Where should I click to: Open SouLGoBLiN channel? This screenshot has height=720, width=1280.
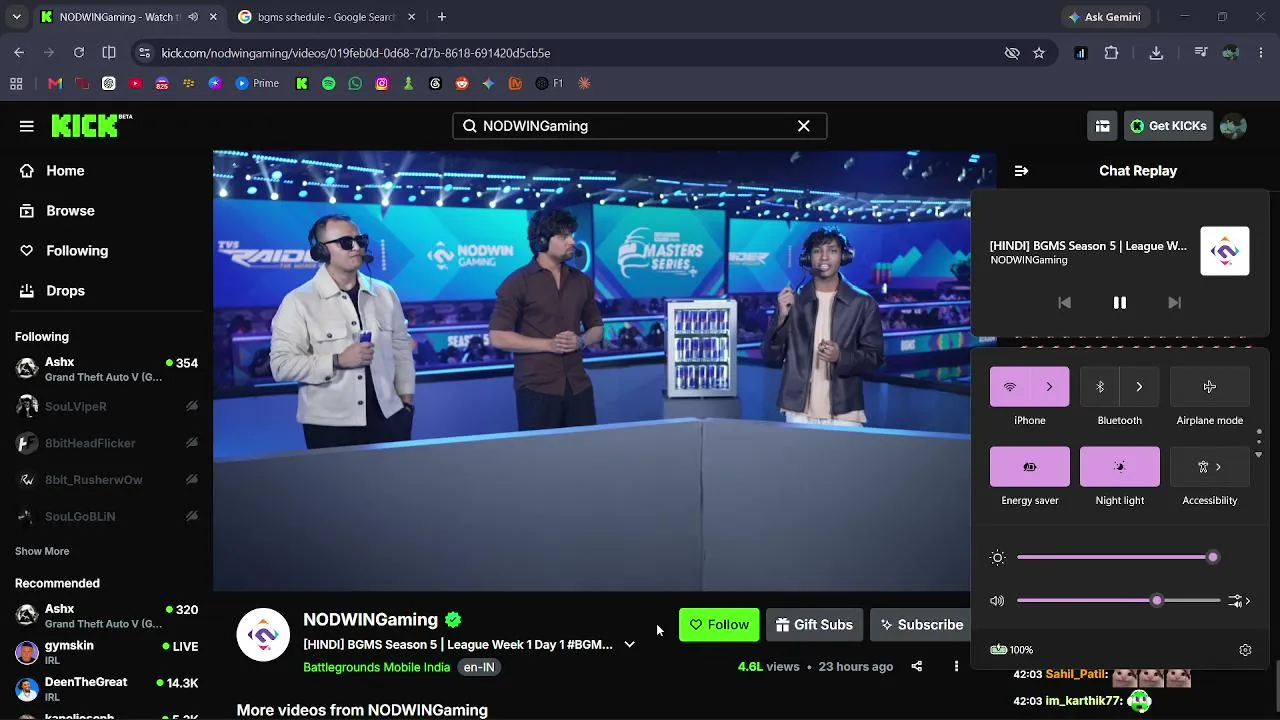pyautogui.click(x=106, y=517)
